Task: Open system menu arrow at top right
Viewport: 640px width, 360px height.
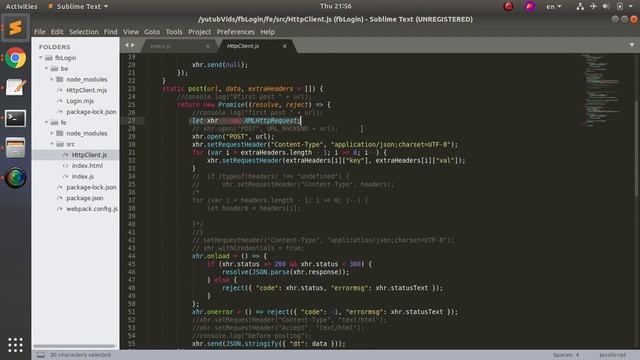Action: [631, 6]
